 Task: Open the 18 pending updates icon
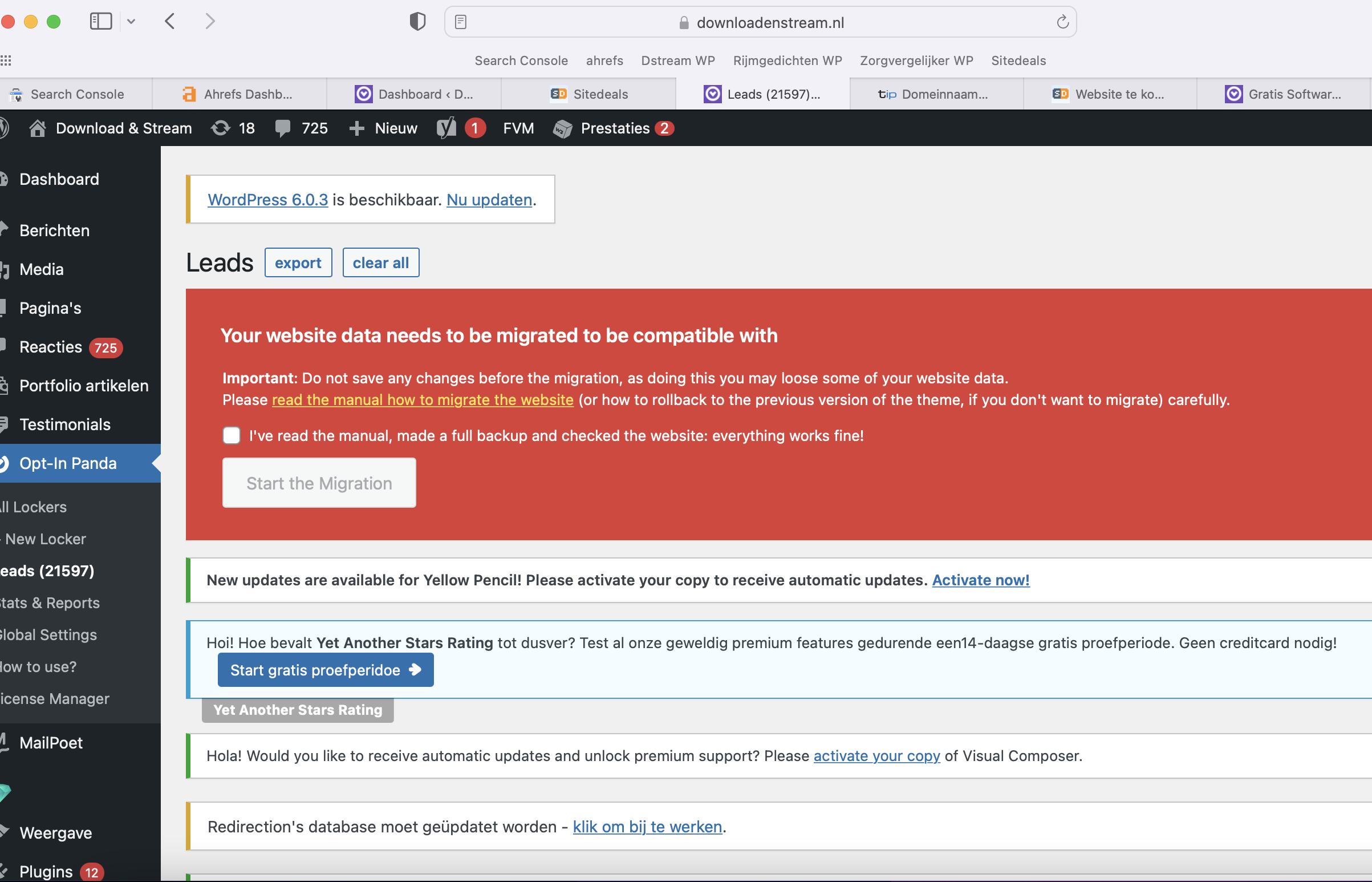coord(220,128)
